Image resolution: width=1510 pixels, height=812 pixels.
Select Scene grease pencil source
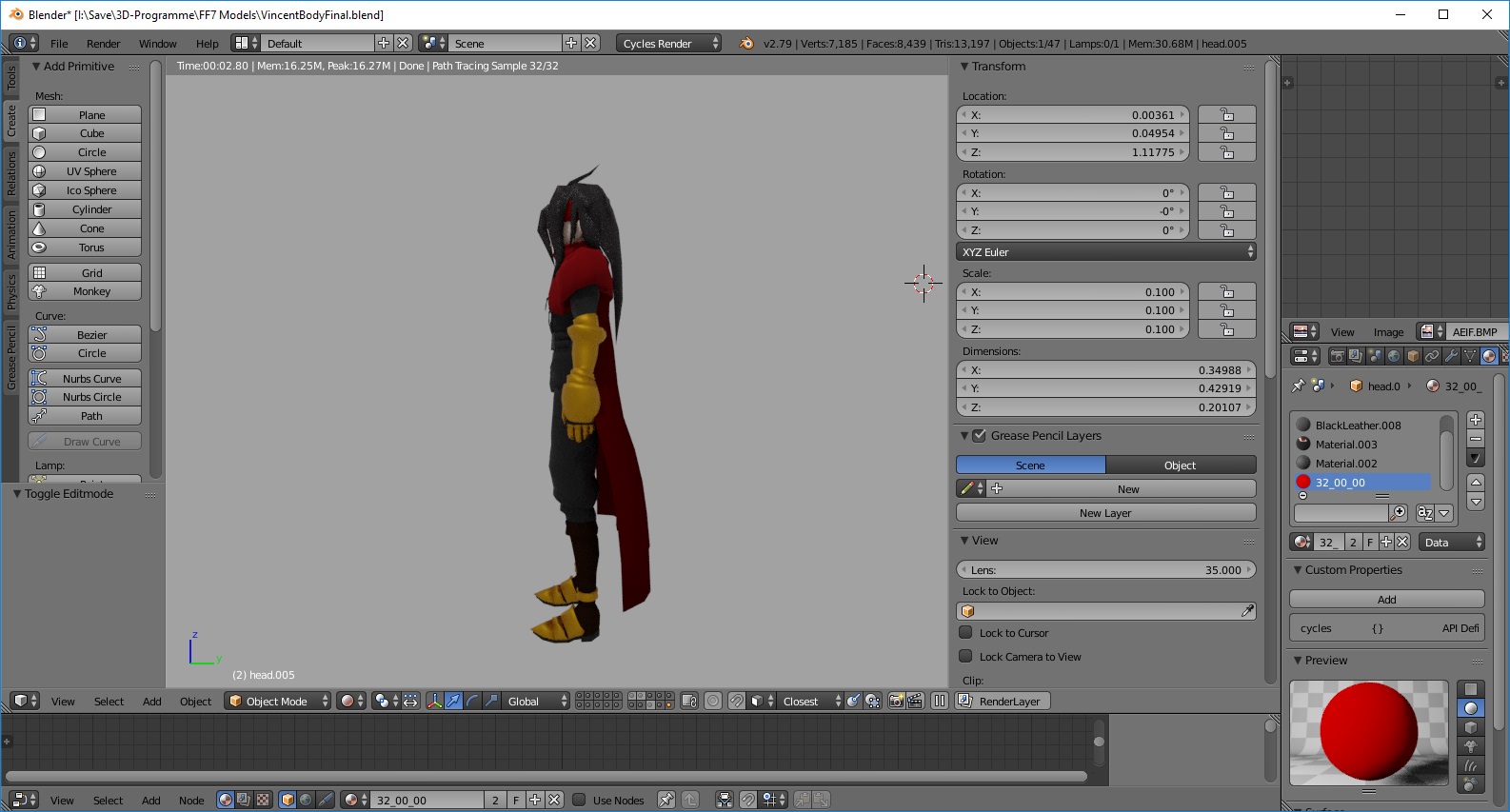pos(1030,465)
